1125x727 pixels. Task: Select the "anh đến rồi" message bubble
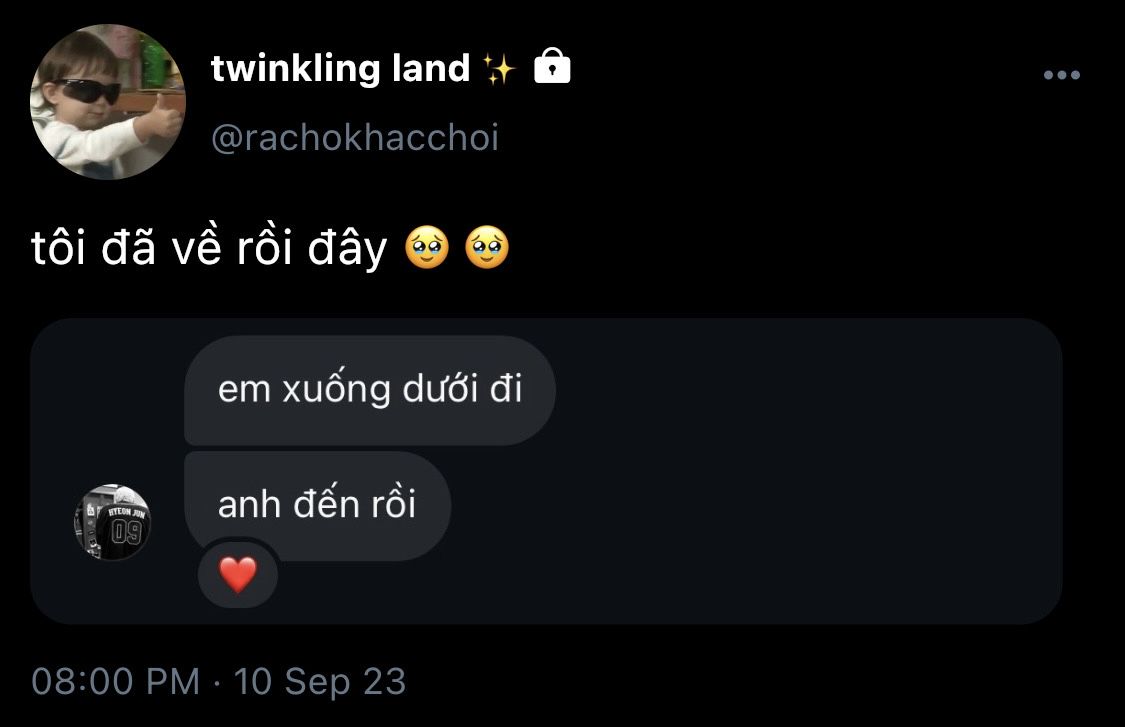click(317, 505)
